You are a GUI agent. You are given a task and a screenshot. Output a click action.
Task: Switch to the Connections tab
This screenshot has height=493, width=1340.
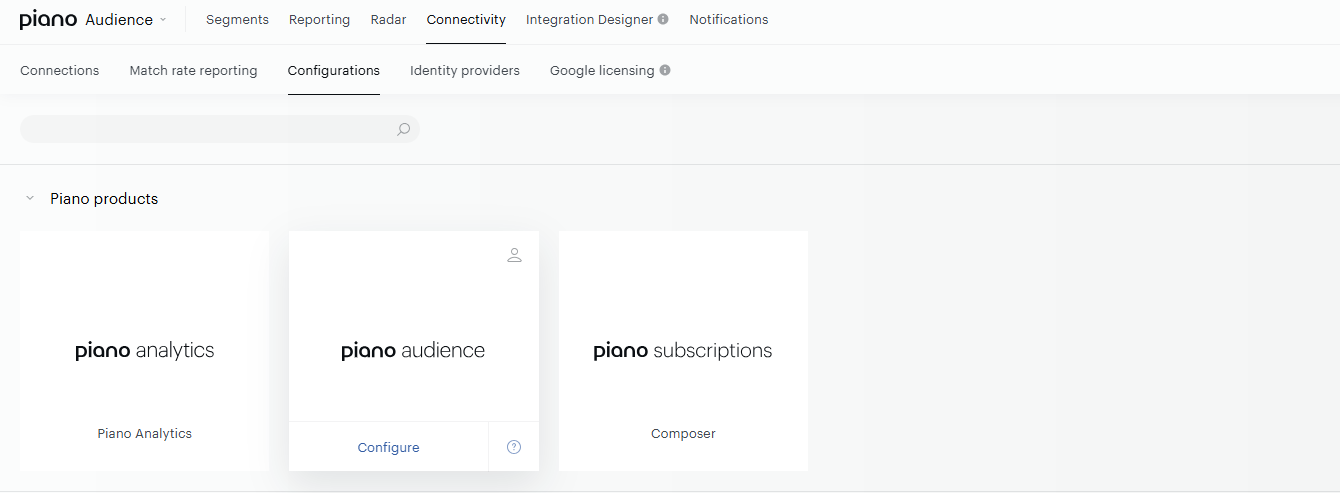60,71
